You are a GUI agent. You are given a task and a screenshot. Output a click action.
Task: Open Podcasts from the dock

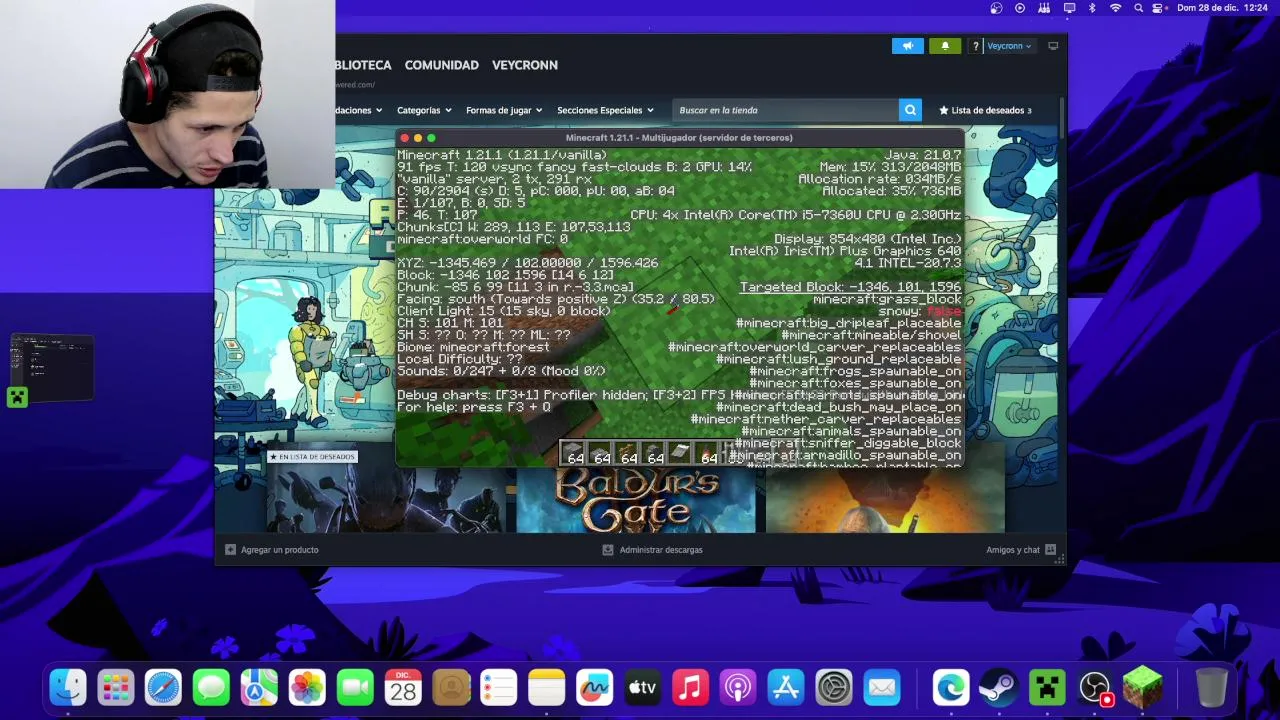point(738,688)
